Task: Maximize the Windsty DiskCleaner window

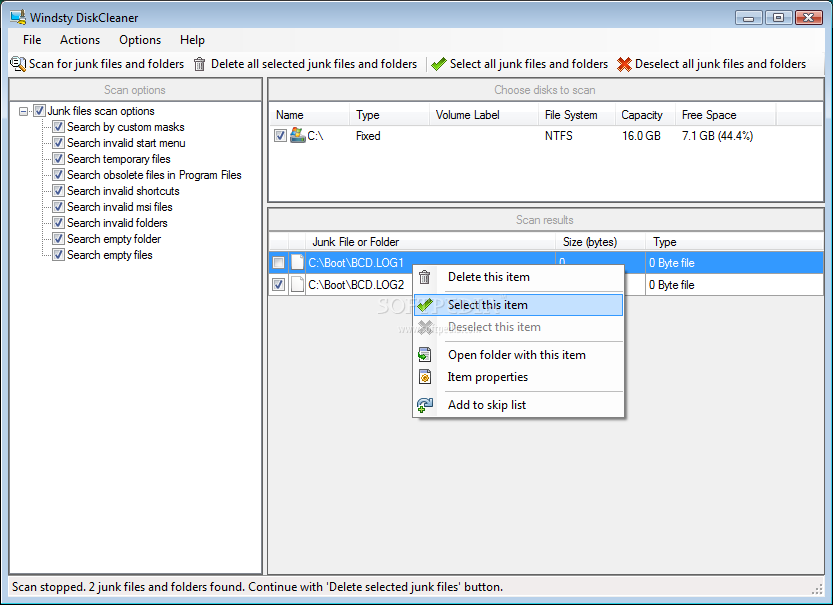Action: pos(778,18)
